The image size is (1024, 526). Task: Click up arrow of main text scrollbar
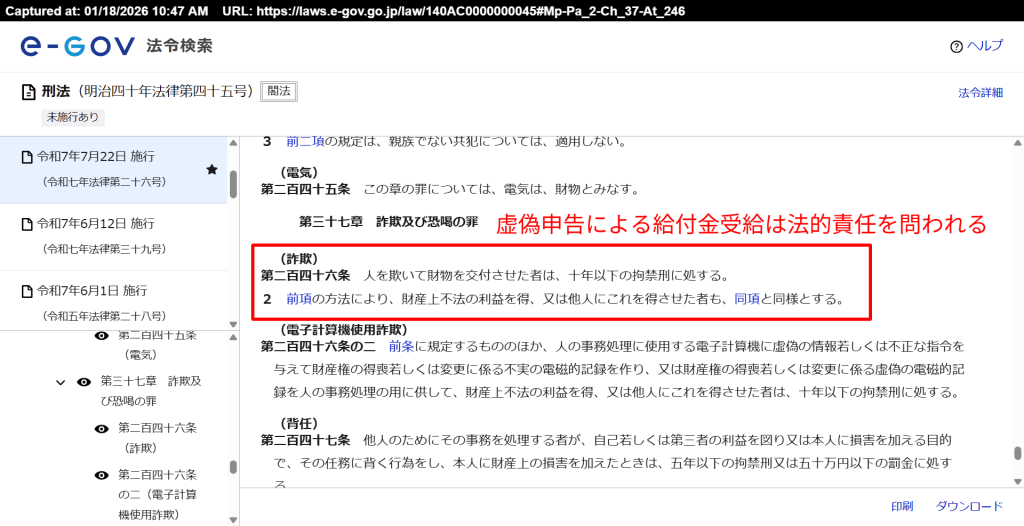(x=1017, y=142)
